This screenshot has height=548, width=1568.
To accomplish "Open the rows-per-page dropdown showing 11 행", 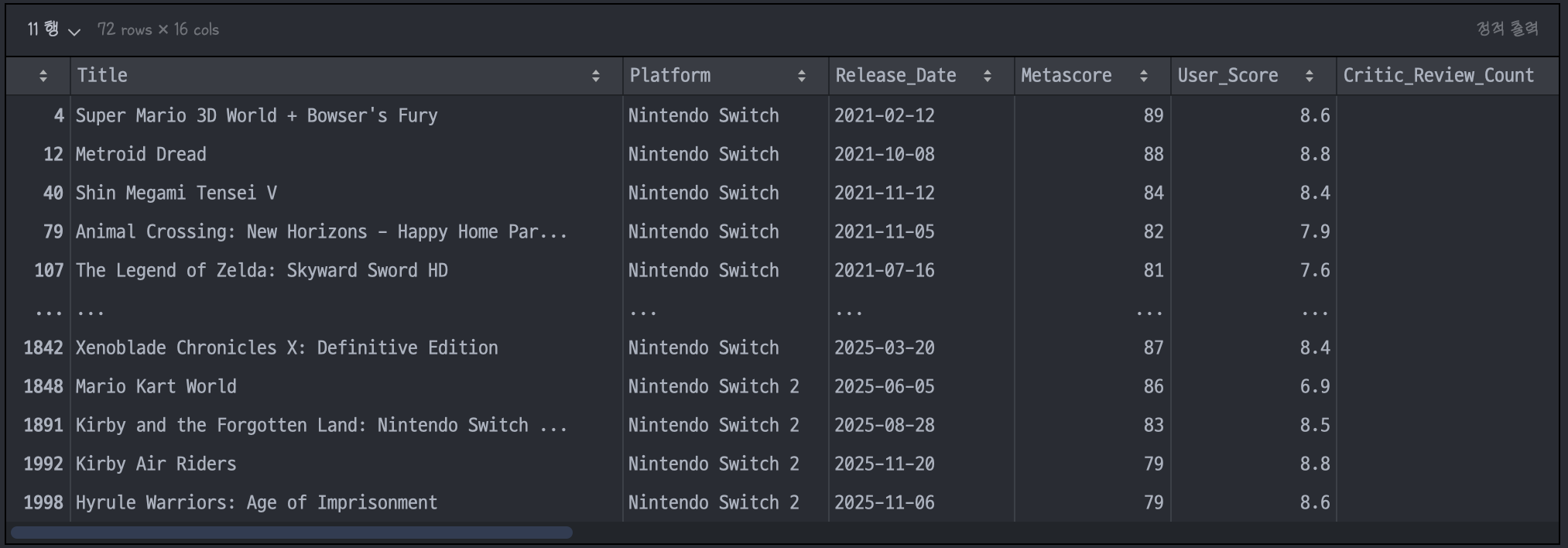I will coord(53,29).
